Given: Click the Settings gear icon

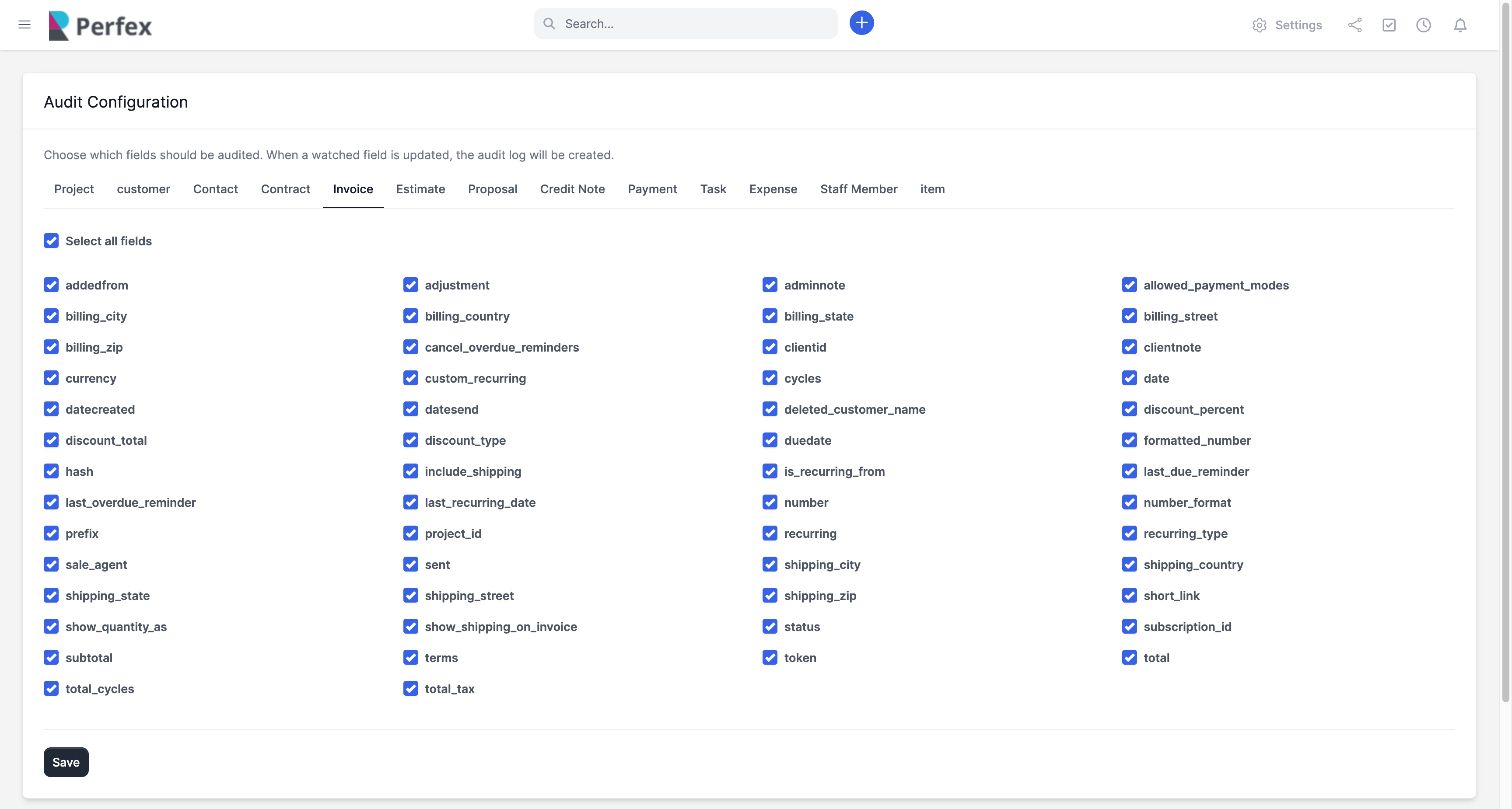Looking at the screenshot, I should [x=1259, y=25].
